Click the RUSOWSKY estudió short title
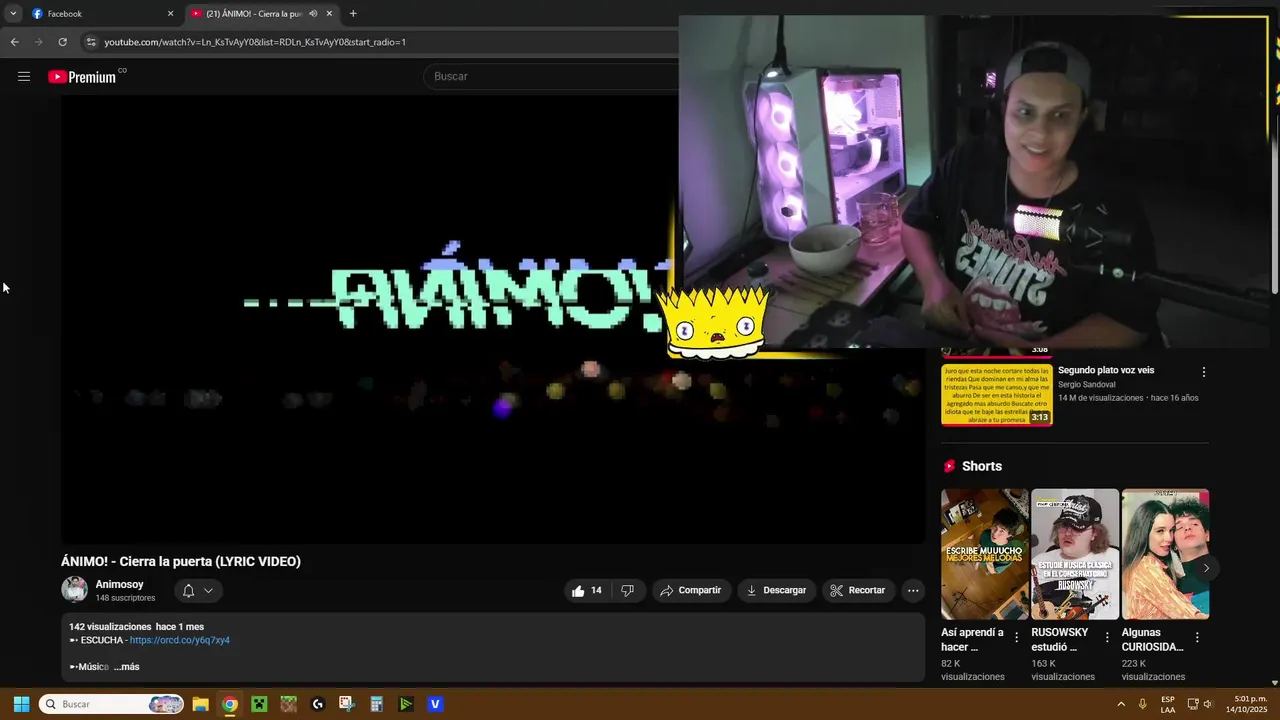1280x720 pixels. [1060, 640]
